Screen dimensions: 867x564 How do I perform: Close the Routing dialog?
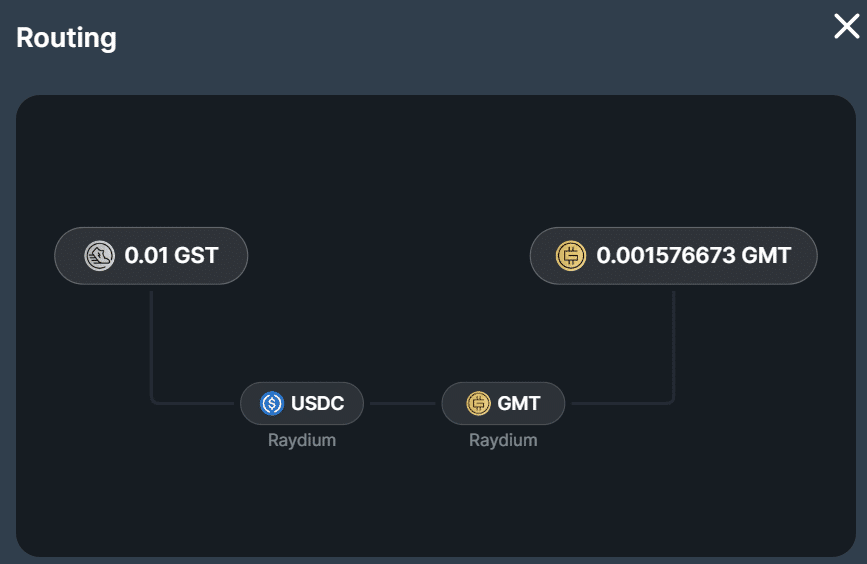point(846,27)
